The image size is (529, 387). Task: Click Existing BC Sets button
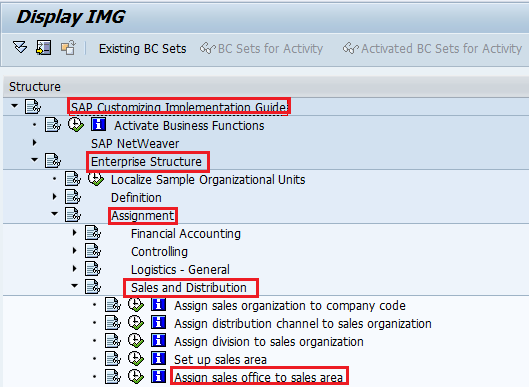click(142, 49)
